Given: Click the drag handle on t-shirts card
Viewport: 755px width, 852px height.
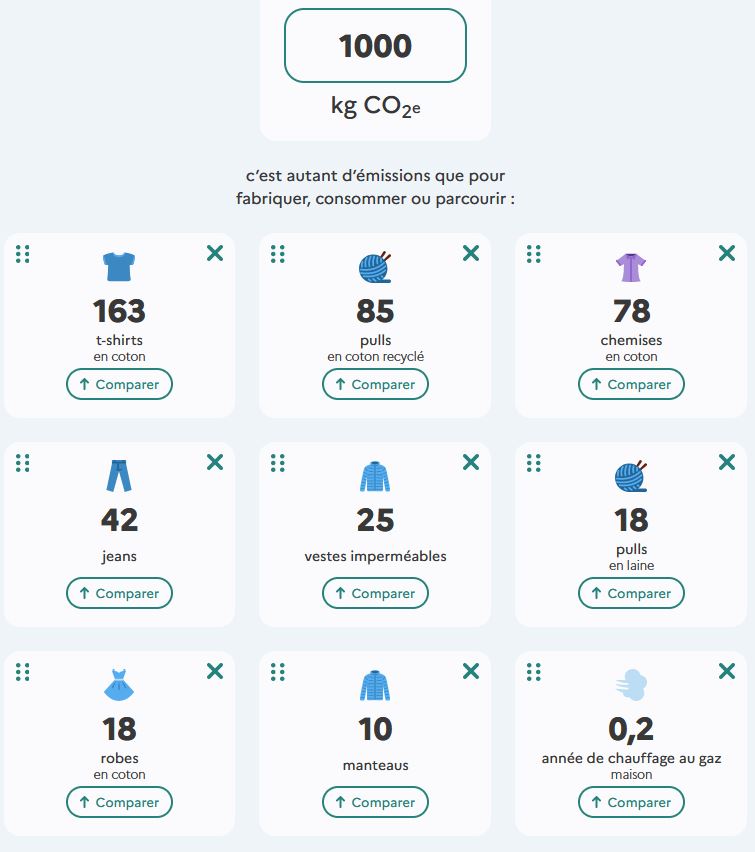Looking at the screenshot, I should (23, 255).
